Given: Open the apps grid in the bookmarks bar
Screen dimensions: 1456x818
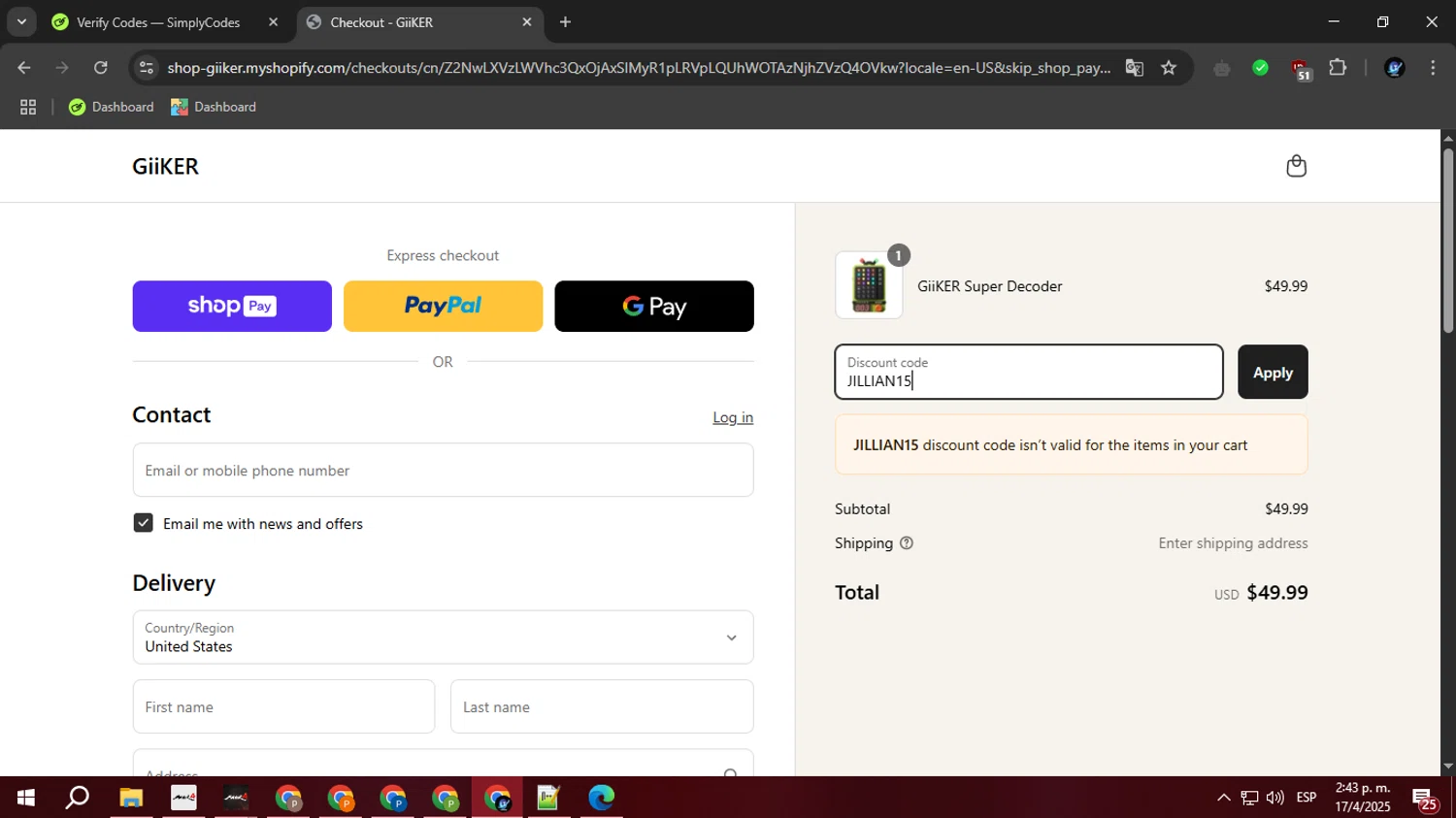Looking at the screenshot, I should pyautogui.click(x=28, y=107).
